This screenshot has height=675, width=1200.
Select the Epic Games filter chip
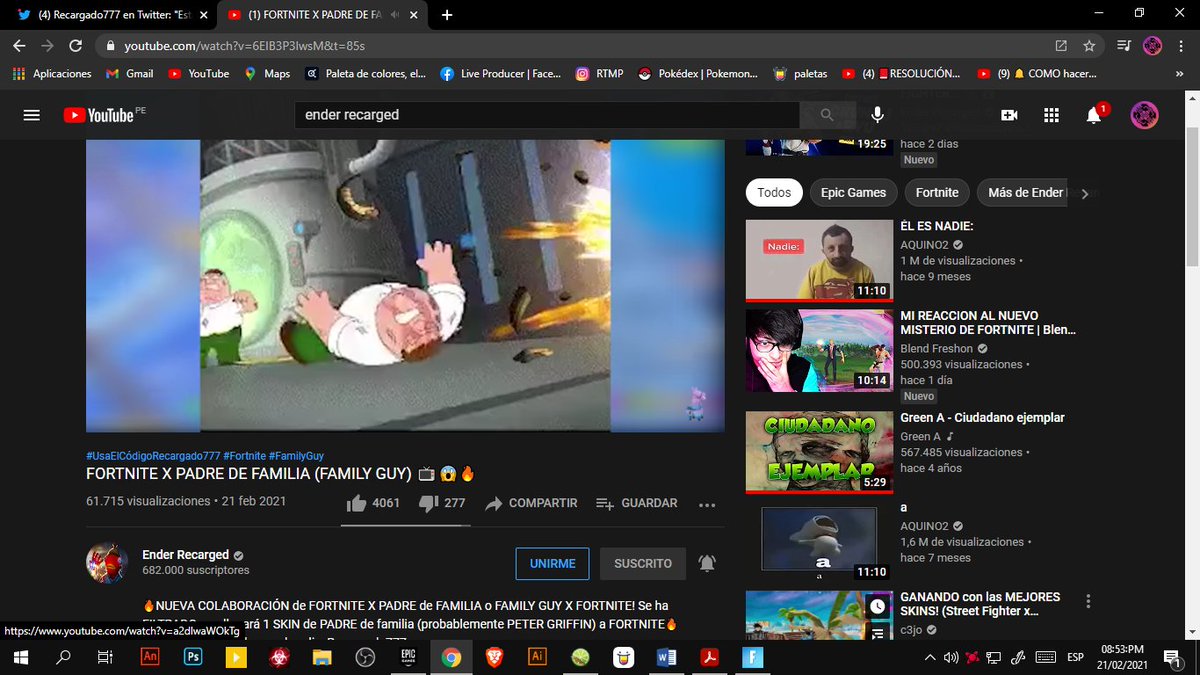point(853,193)
